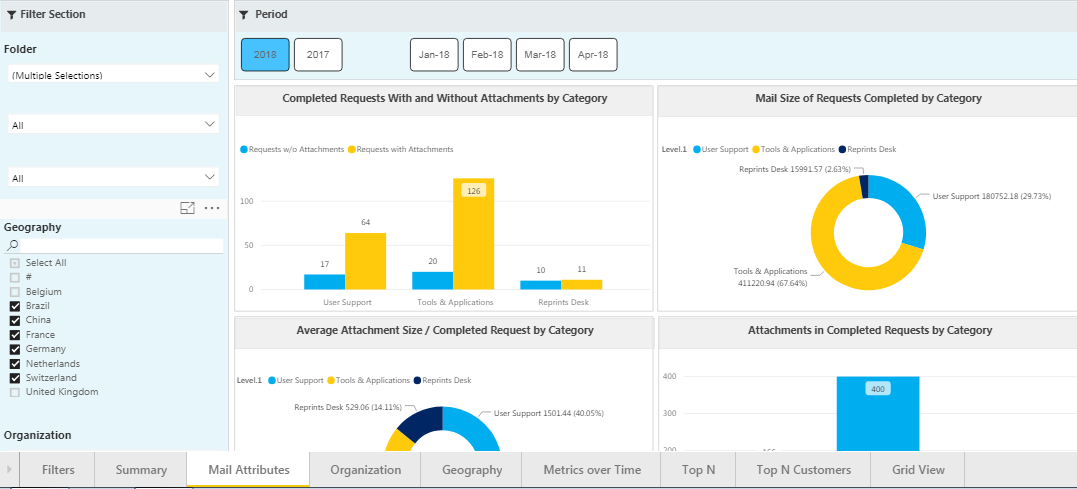Click the blue 10 Reprints Desk bar
This screenshot has height=489, width=1077.
(x=541, y=285)
